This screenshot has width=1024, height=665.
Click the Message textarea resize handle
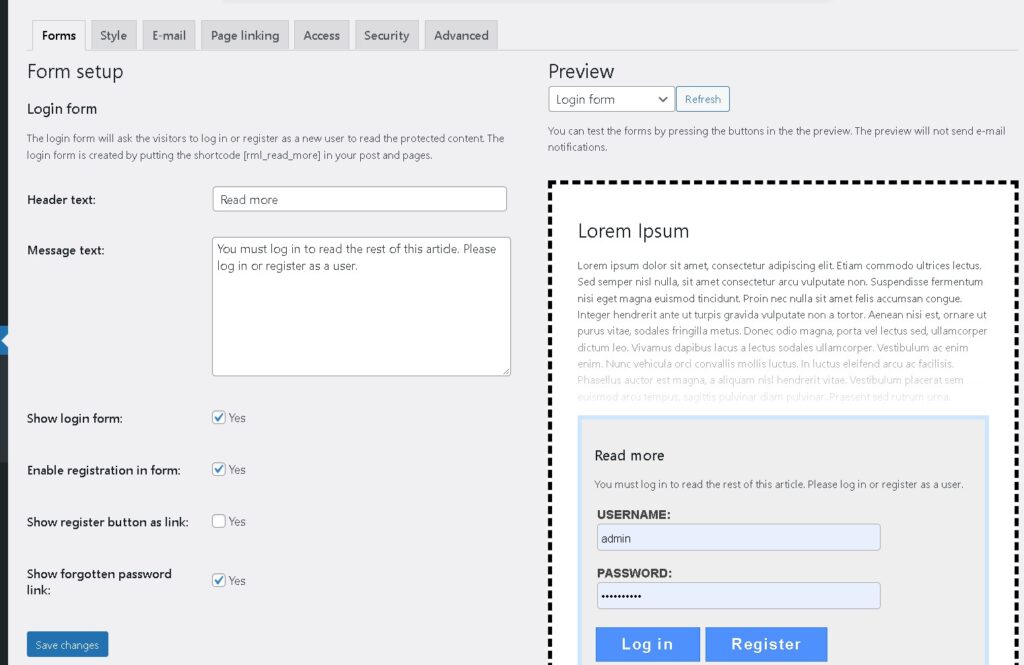click(x=505, y=370)
